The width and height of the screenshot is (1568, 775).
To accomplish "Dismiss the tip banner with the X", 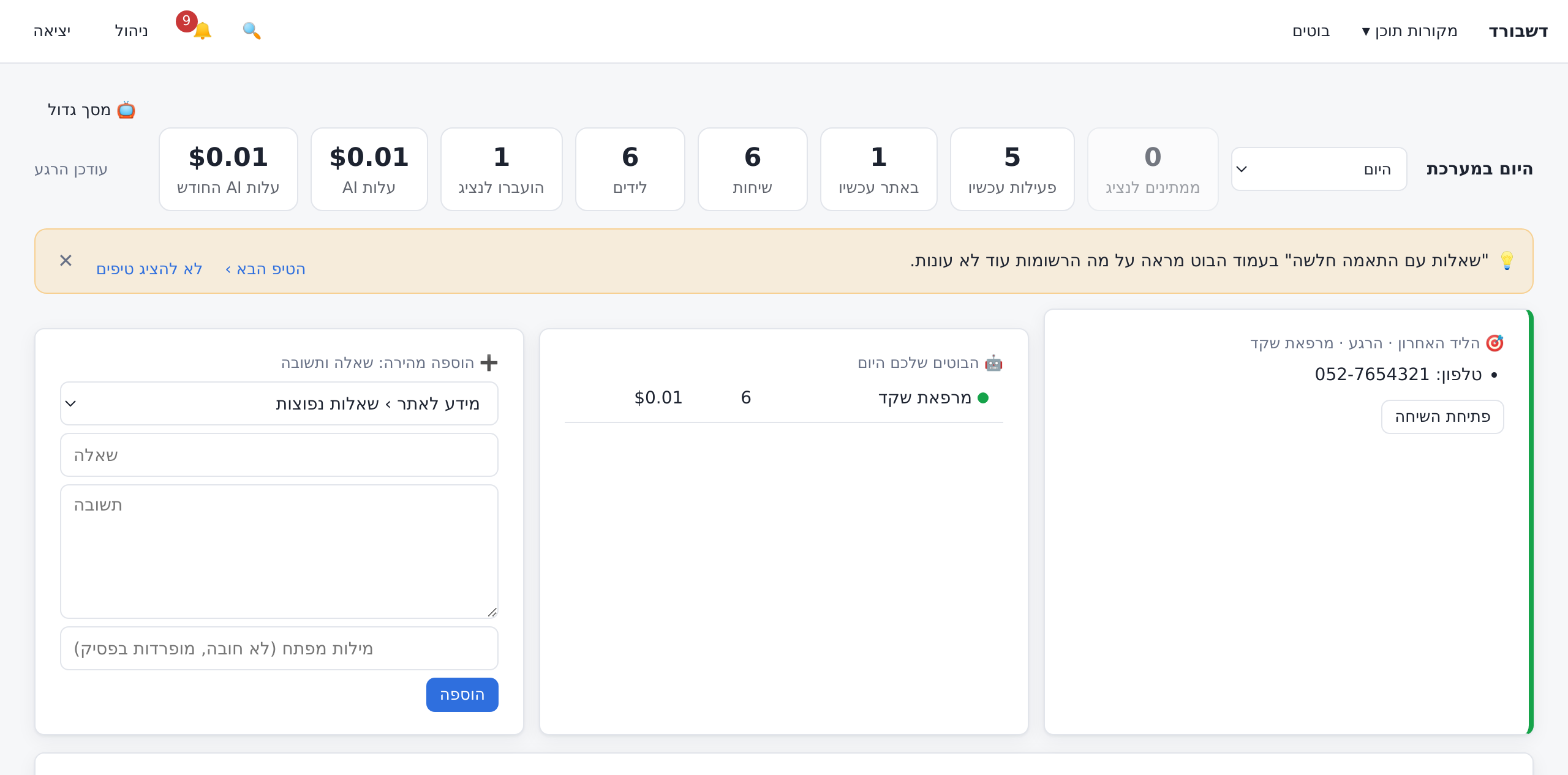I will (x=66, y=261).
